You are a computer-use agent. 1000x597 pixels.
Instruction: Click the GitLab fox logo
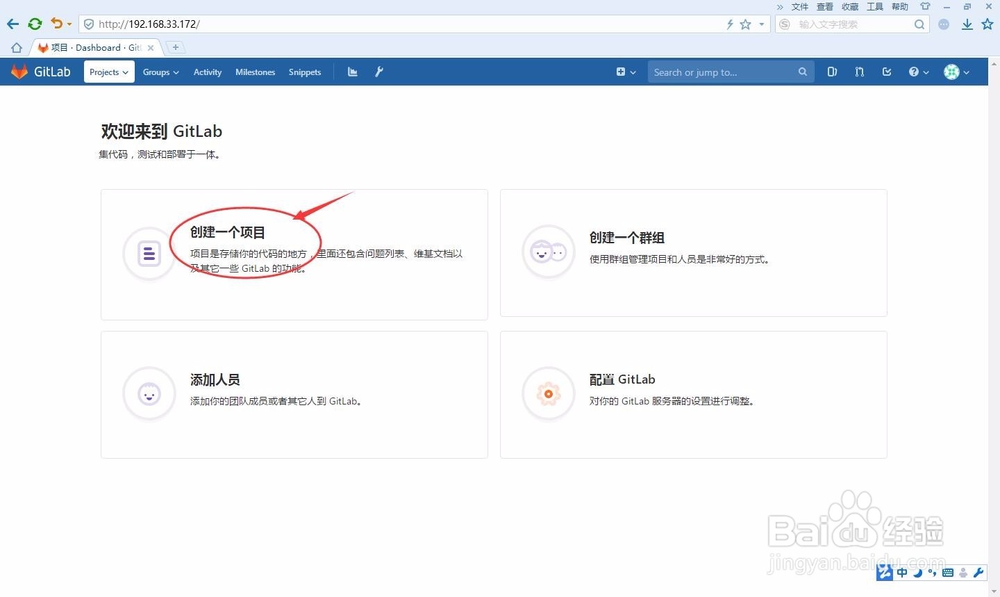(19, 72)
